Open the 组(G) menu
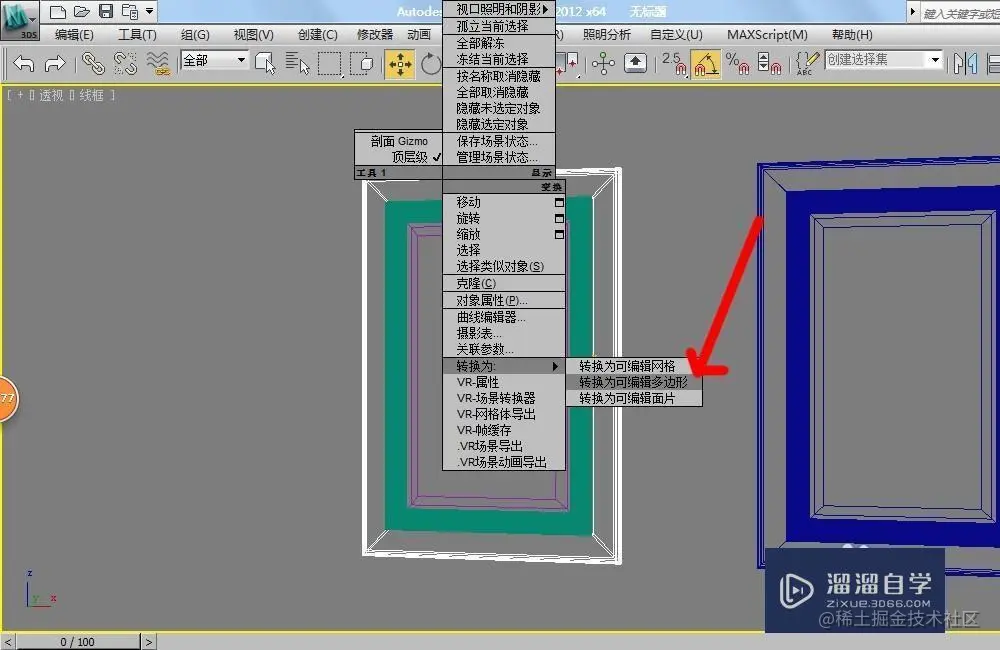 click(195, 34)
